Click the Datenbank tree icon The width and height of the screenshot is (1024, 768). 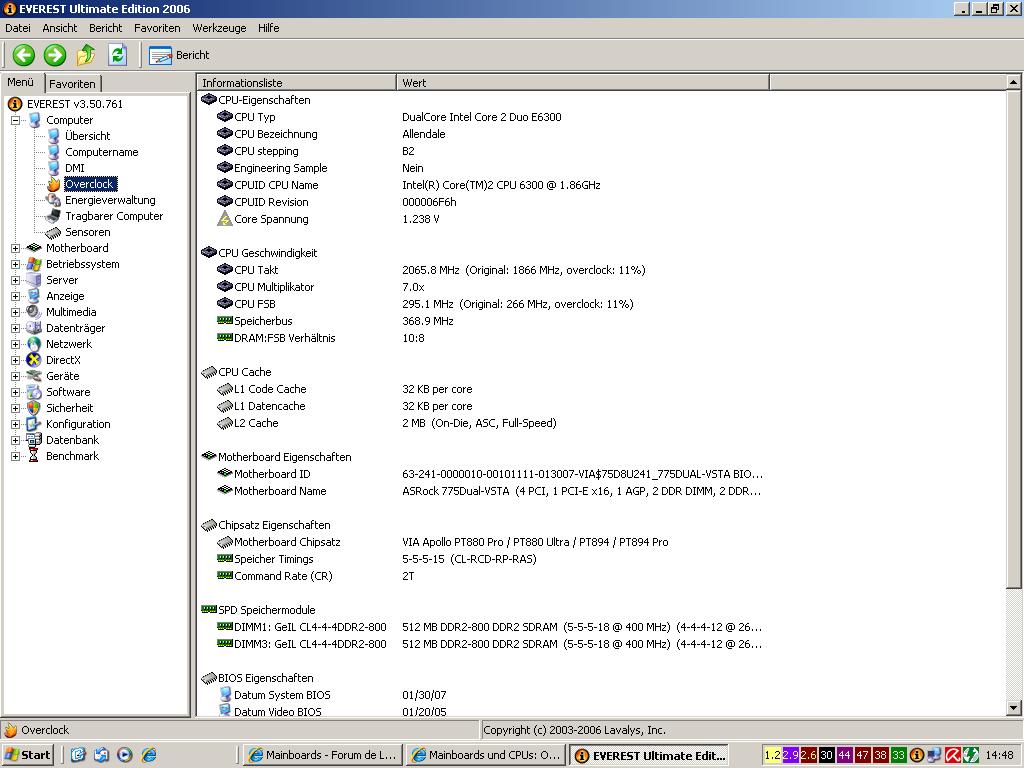(34, 440)
